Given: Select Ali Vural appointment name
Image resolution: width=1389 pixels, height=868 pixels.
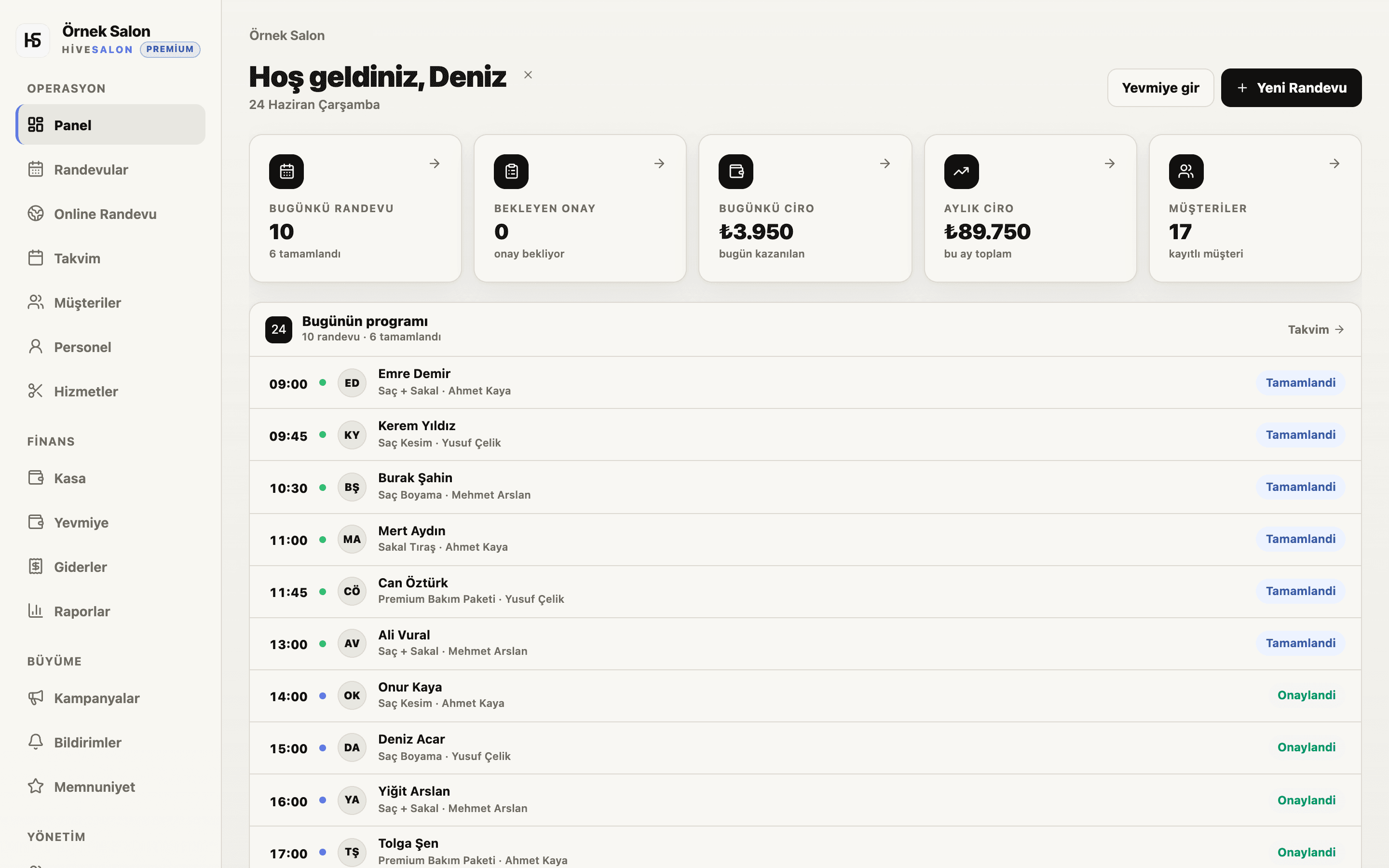Looking at the screenshot, I should pos(404,635).
